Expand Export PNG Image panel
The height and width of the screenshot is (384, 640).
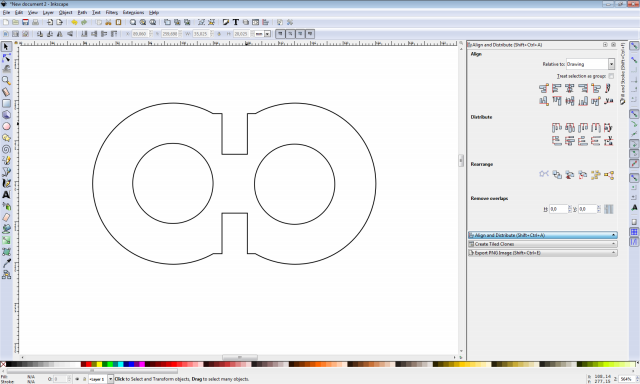(x=542, y=253)
